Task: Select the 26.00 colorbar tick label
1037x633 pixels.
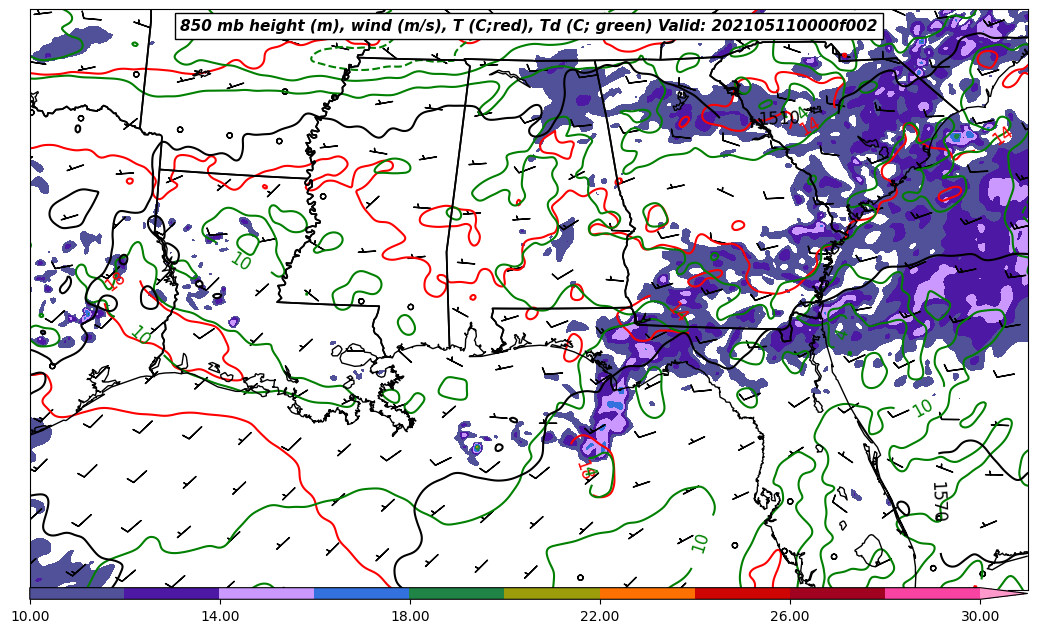Action: [790, 616]
